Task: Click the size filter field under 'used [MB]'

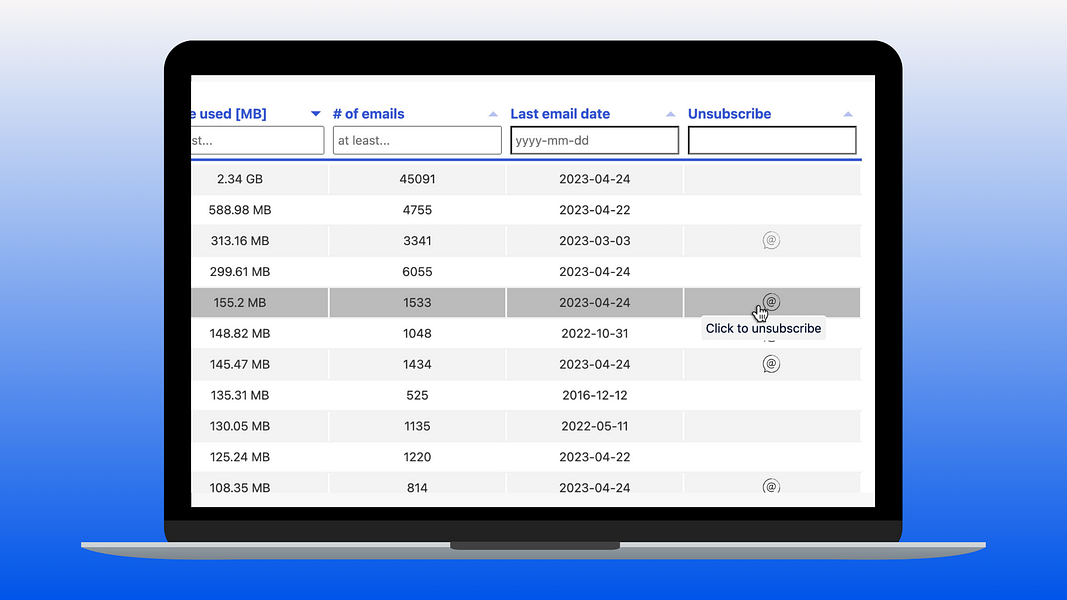Action: pyautogui.click(x=255, y=140)
